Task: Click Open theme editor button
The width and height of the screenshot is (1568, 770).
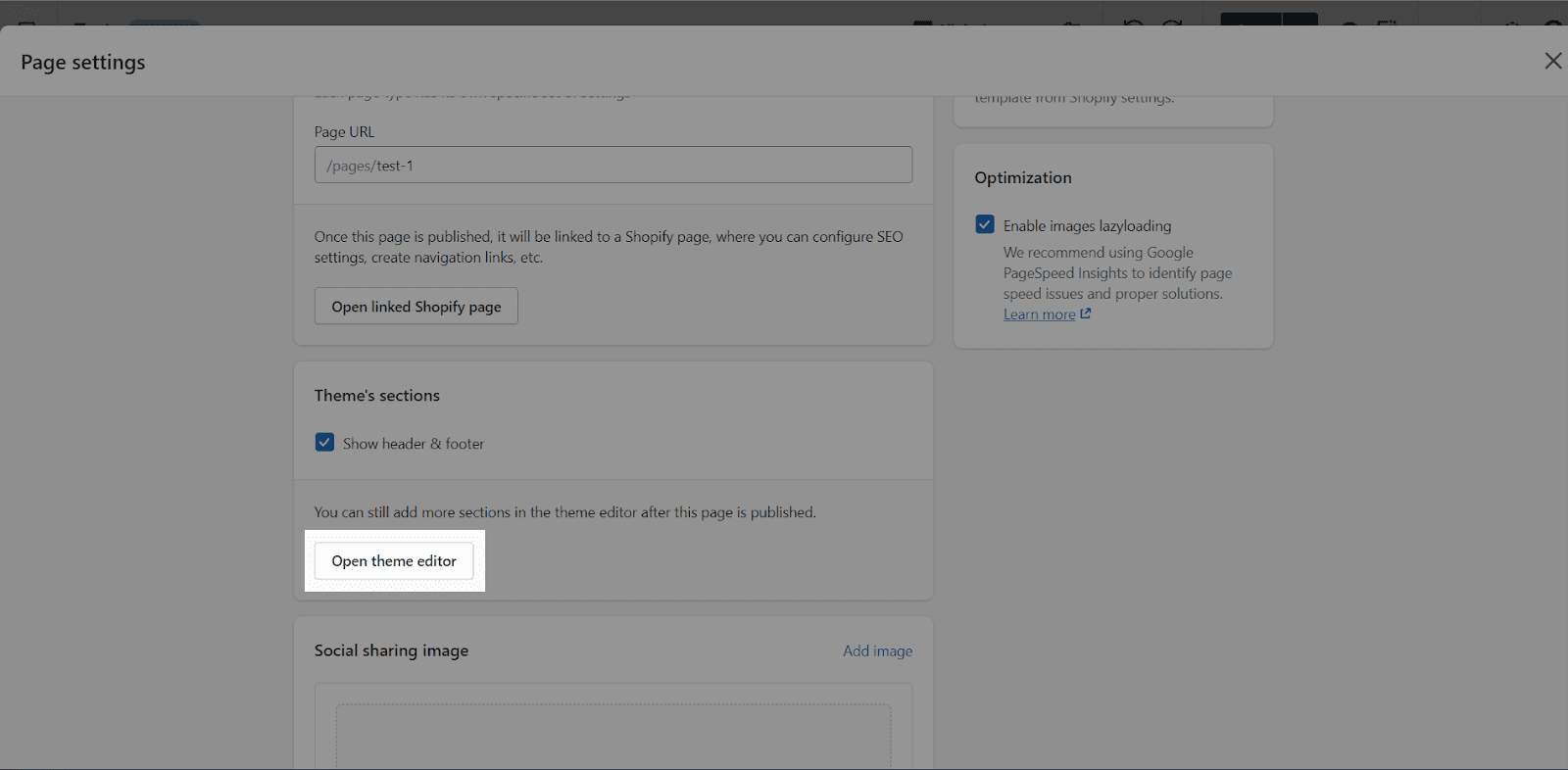Action: tap(394, 560)
